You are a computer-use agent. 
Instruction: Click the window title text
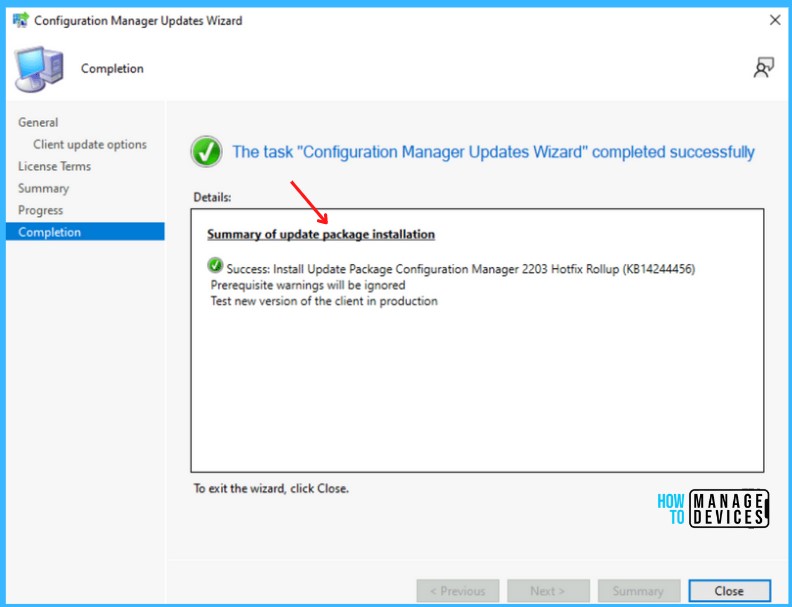[x=138, y=21]
